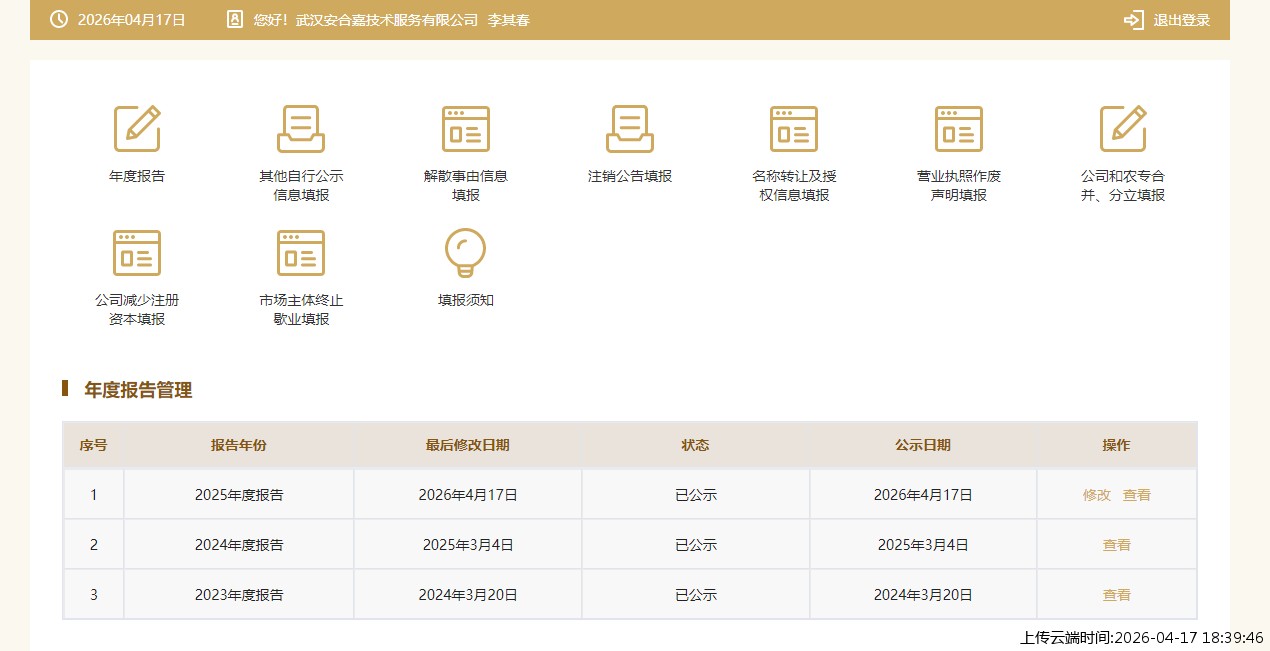The width and height of the screenshot is (1270, 651).
Task: View the 2023年度报告 via 查看
Action: (1117, 595)
